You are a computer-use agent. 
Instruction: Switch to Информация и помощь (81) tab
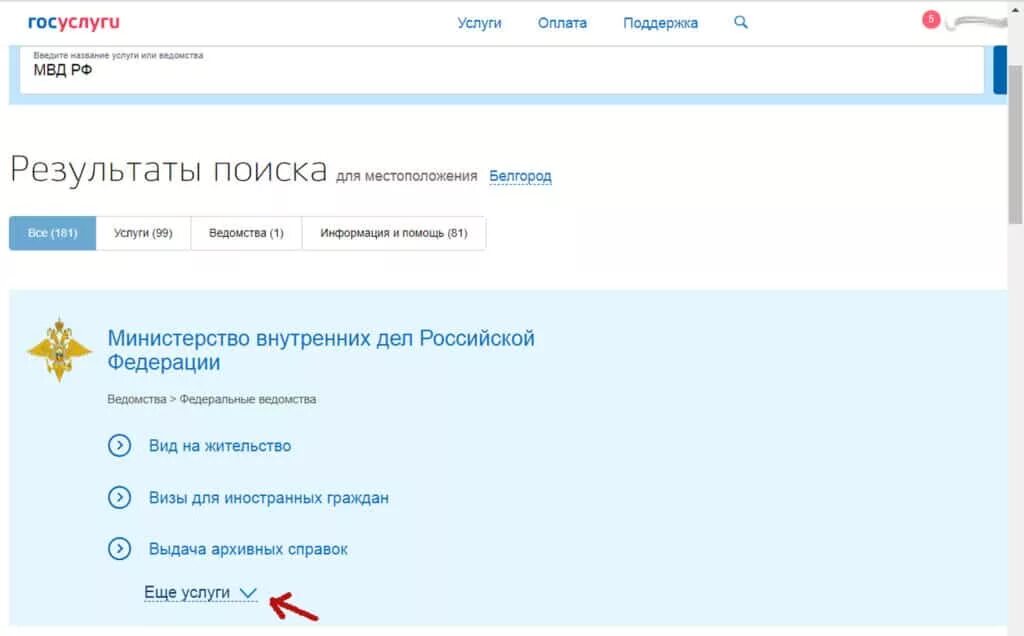[x=394, y=233]
